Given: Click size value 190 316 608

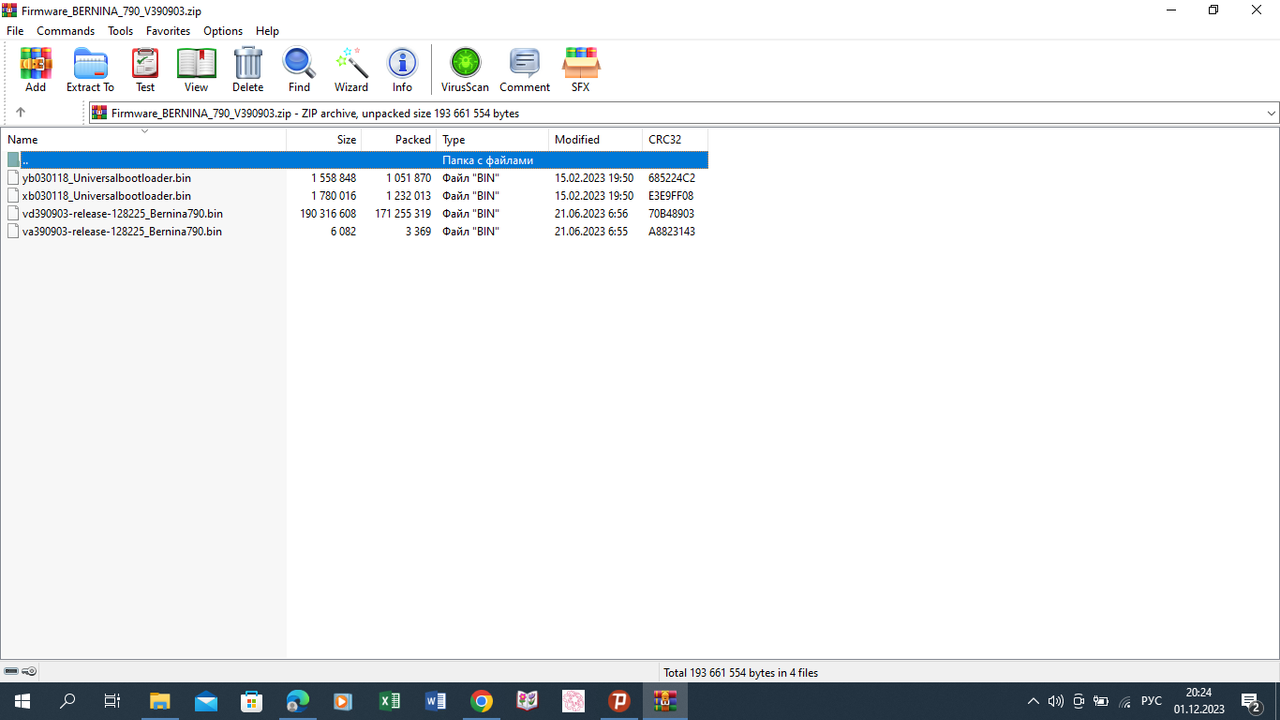Looking at the screenshot, I should tap(328, 214).
